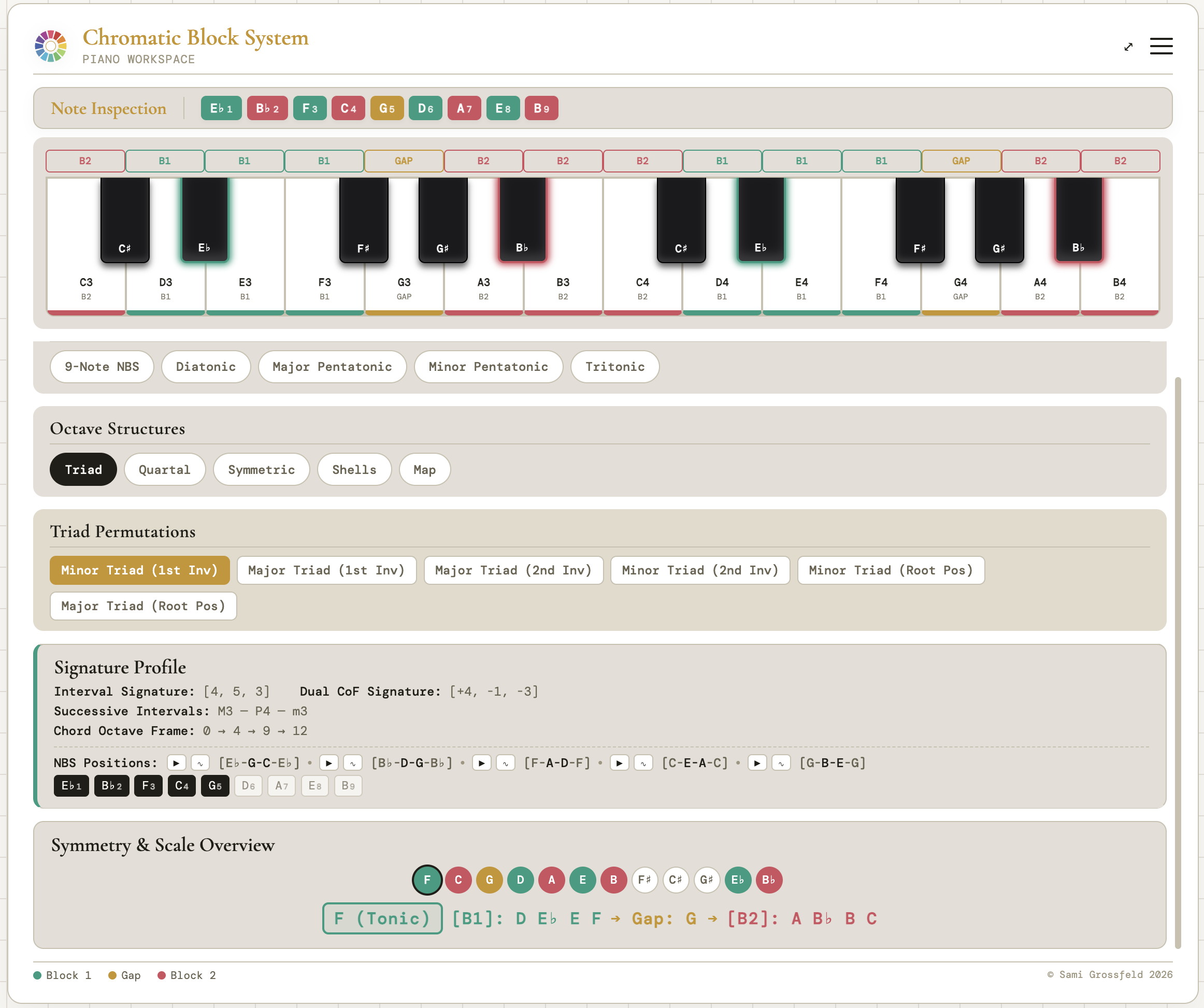1204x1008 pixels.
Task: Choose the Tritonic scale chip
Action: tap(614, 366)
